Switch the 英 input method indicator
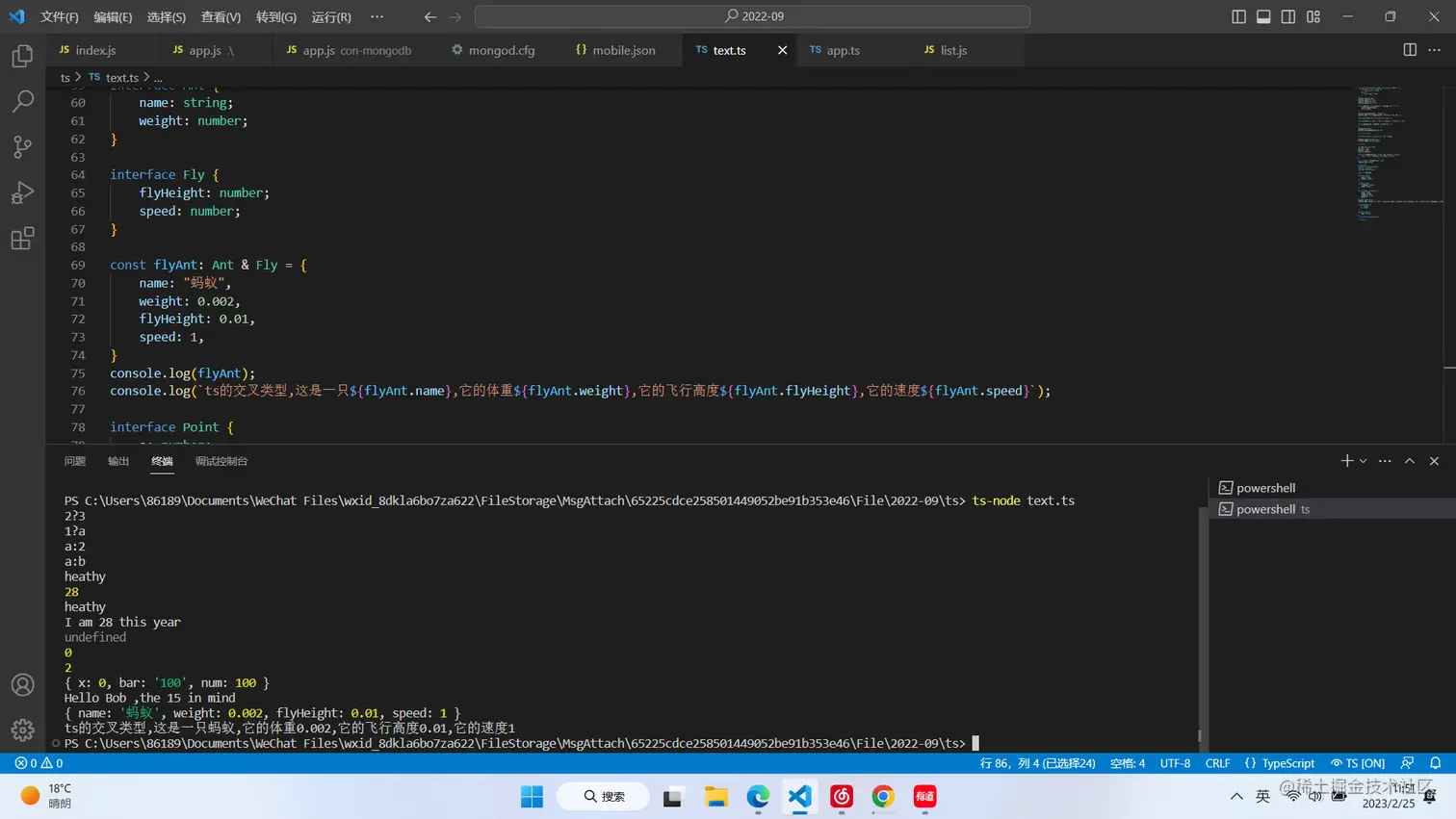Image resolution: width=1456 pixels, height=819 pixels. click(1262, 797)
